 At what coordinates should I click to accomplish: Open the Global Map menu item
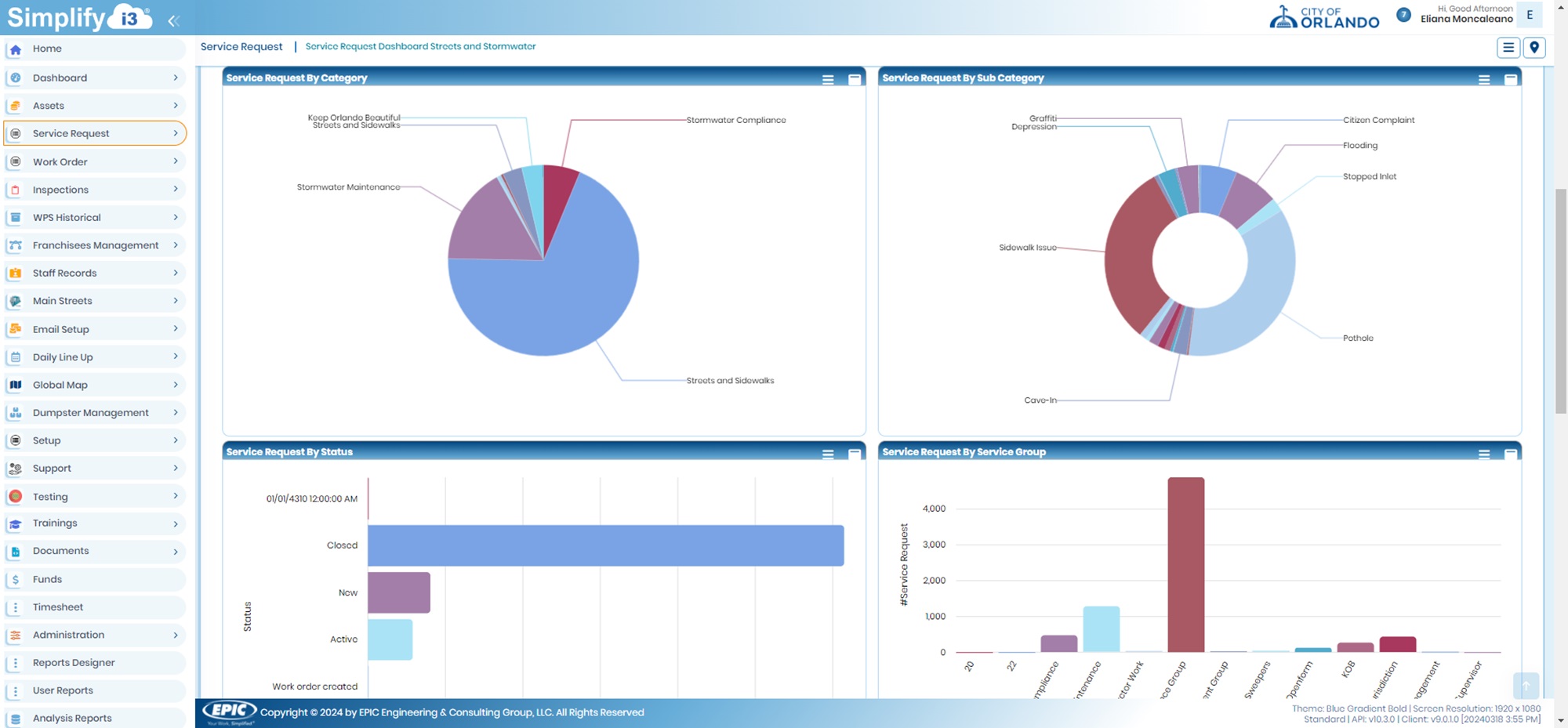pyautogui.click(x=60, y=385)
